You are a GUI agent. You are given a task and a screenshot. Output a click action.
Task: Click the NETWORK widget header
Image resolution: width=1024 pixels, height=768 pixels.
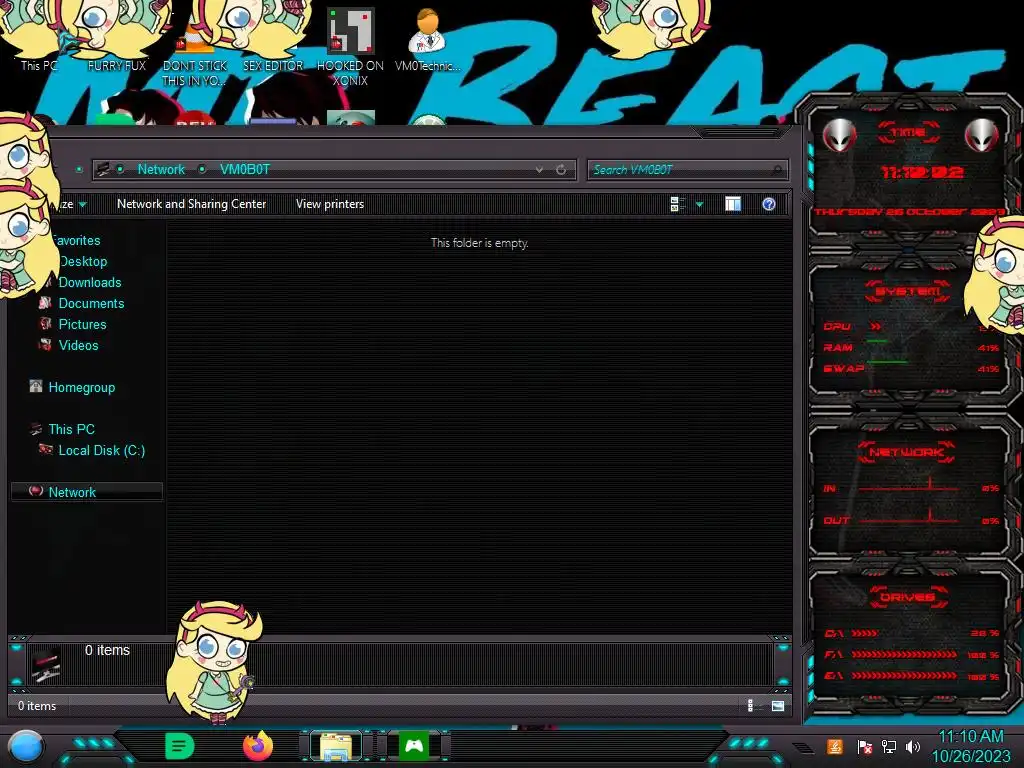(906, 452)
